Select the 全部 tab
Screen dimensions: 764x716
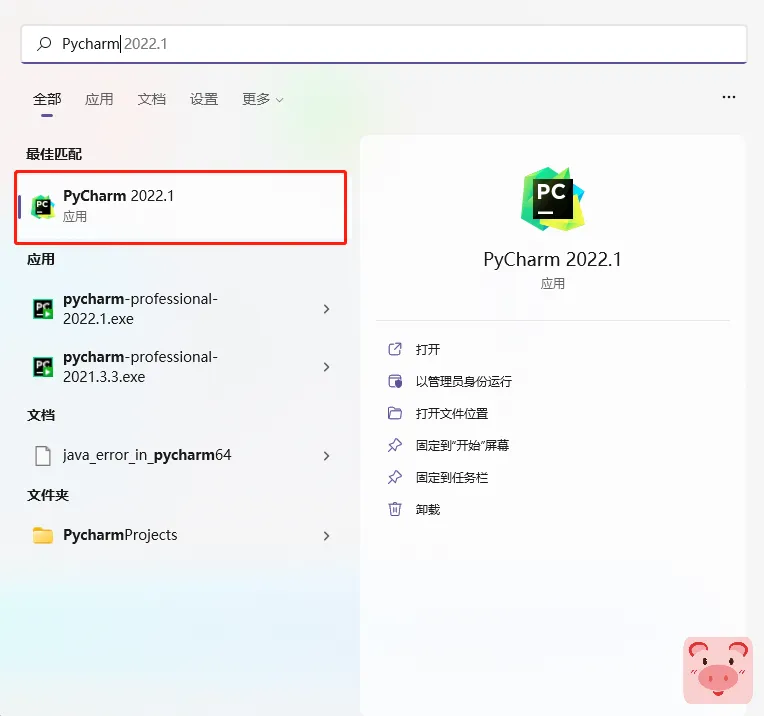tap(47, 99)
